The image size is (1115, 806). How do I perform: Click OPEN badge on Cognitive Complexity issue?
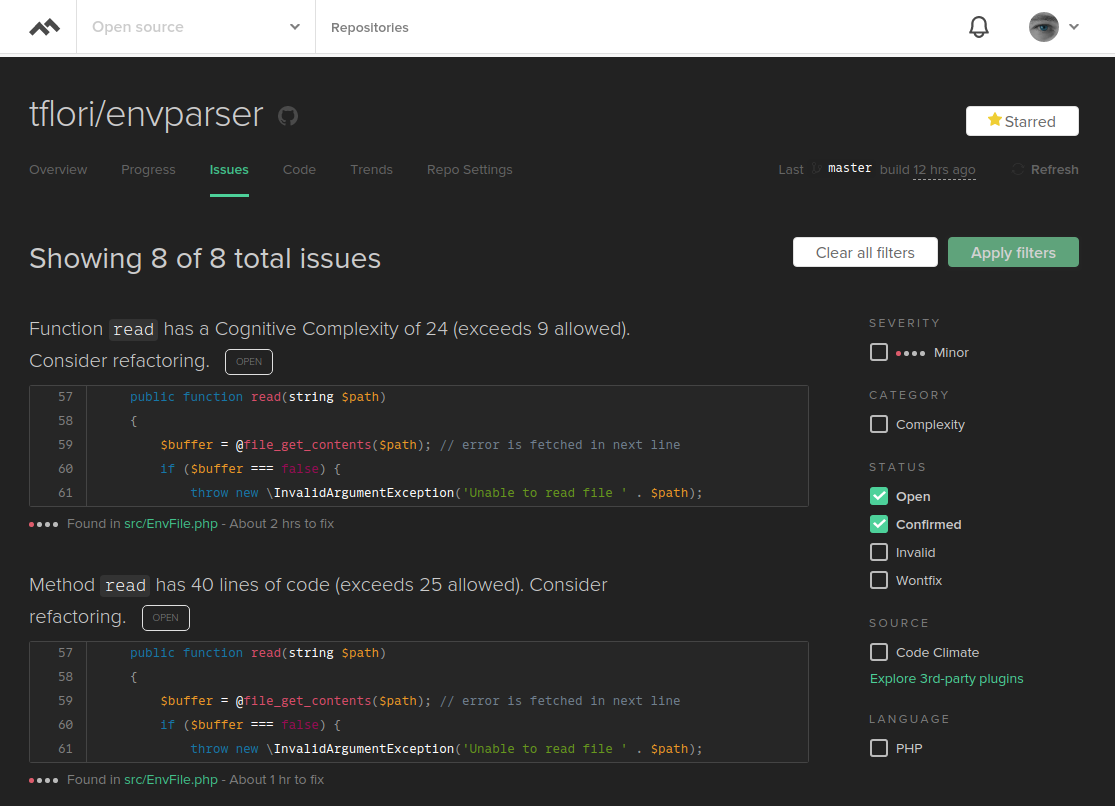(249, 361)
